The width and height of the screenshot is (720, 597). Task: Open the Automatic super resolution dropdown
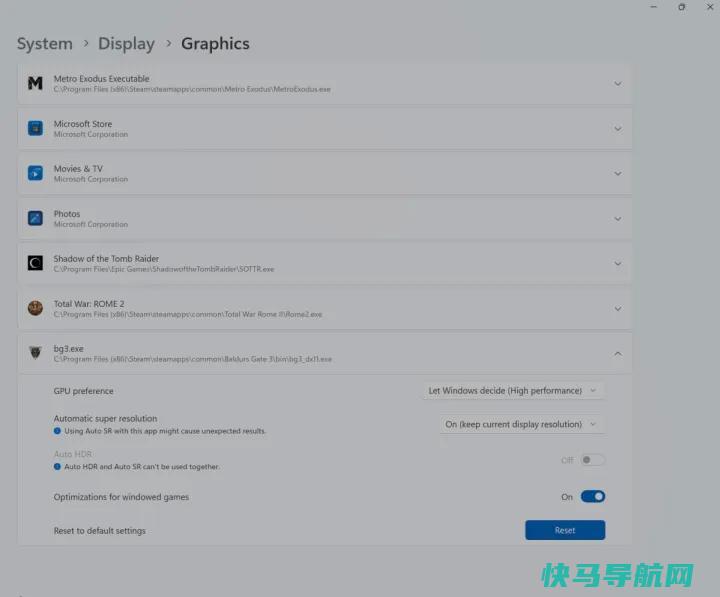click(522, 424)
